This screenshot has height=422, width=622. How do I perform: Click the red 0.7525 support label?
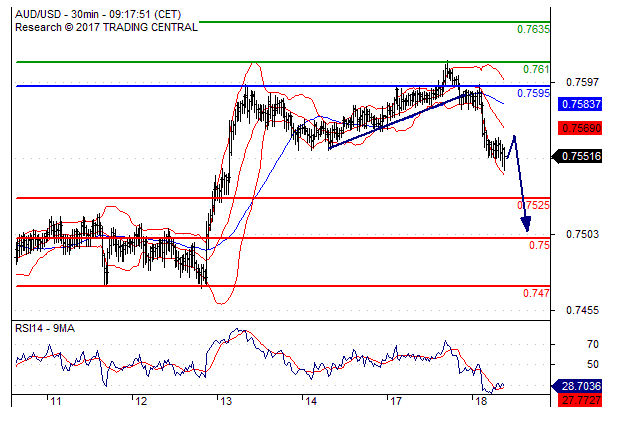coord(533,205)
